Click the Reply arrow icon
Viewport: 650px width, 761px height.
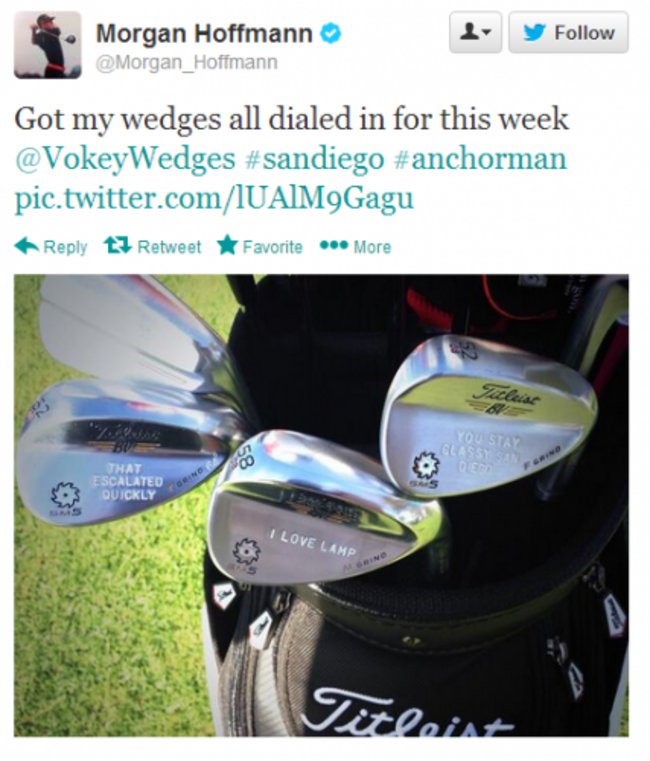tap(27, 246)
